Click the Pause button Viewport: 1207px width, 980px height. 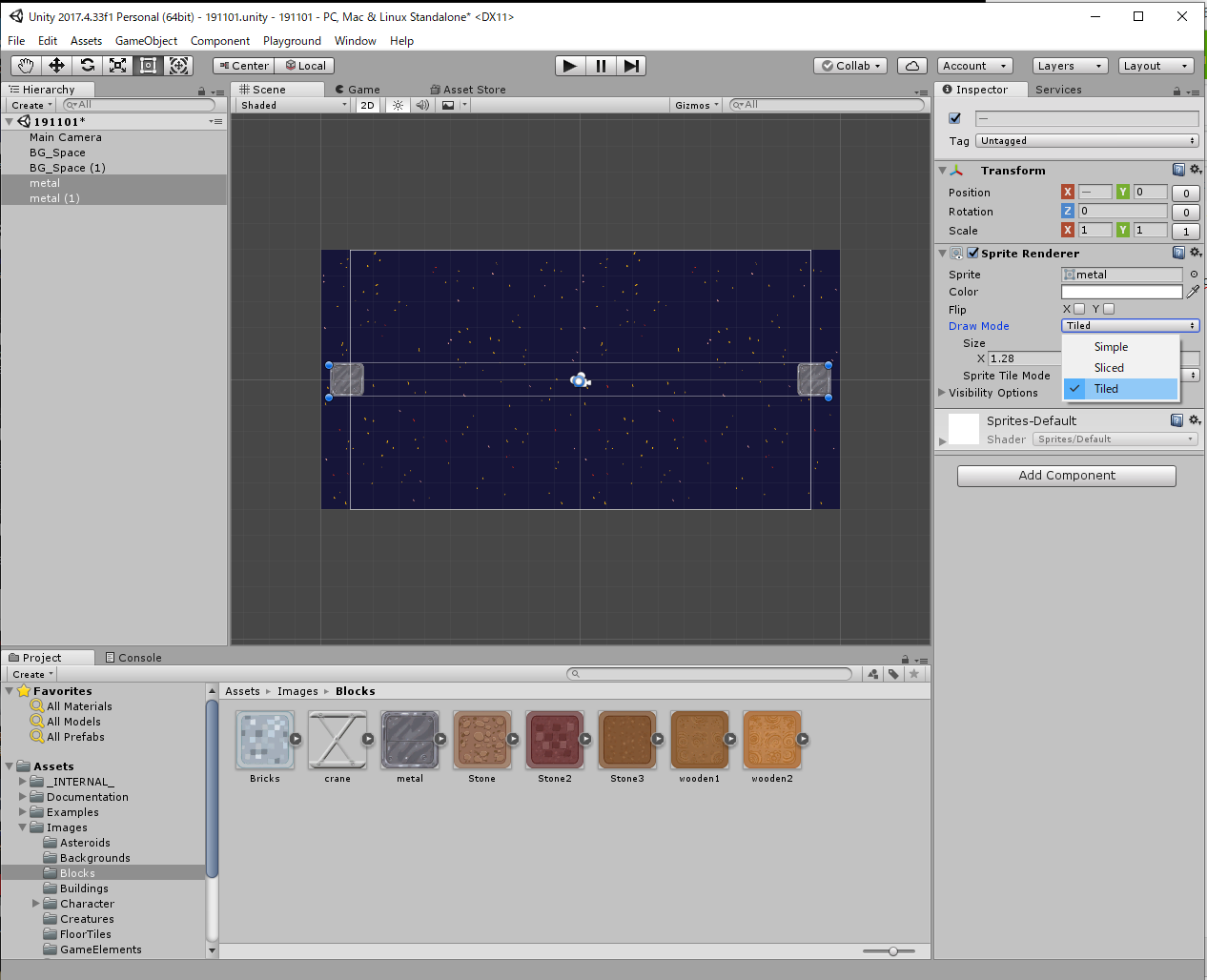click(601, 66)
